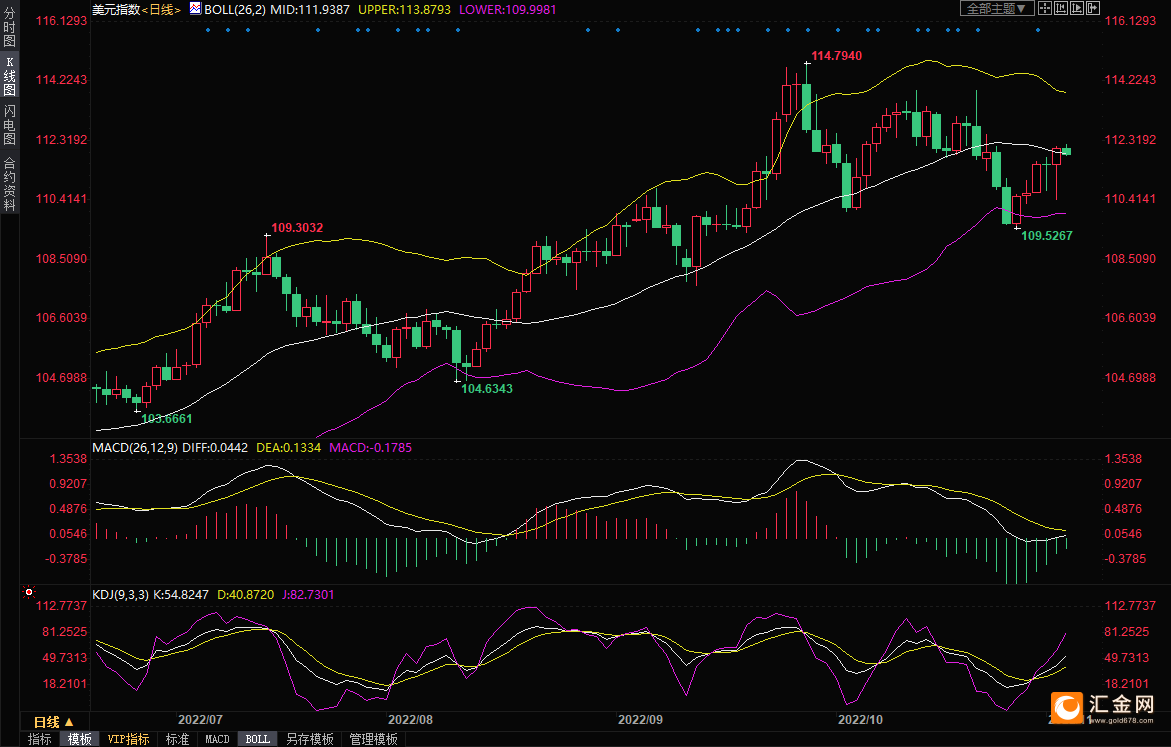Screen dimensions: 1171x747
Task: Click the 2022/08 date on time axis
Action: coord(410,719)
